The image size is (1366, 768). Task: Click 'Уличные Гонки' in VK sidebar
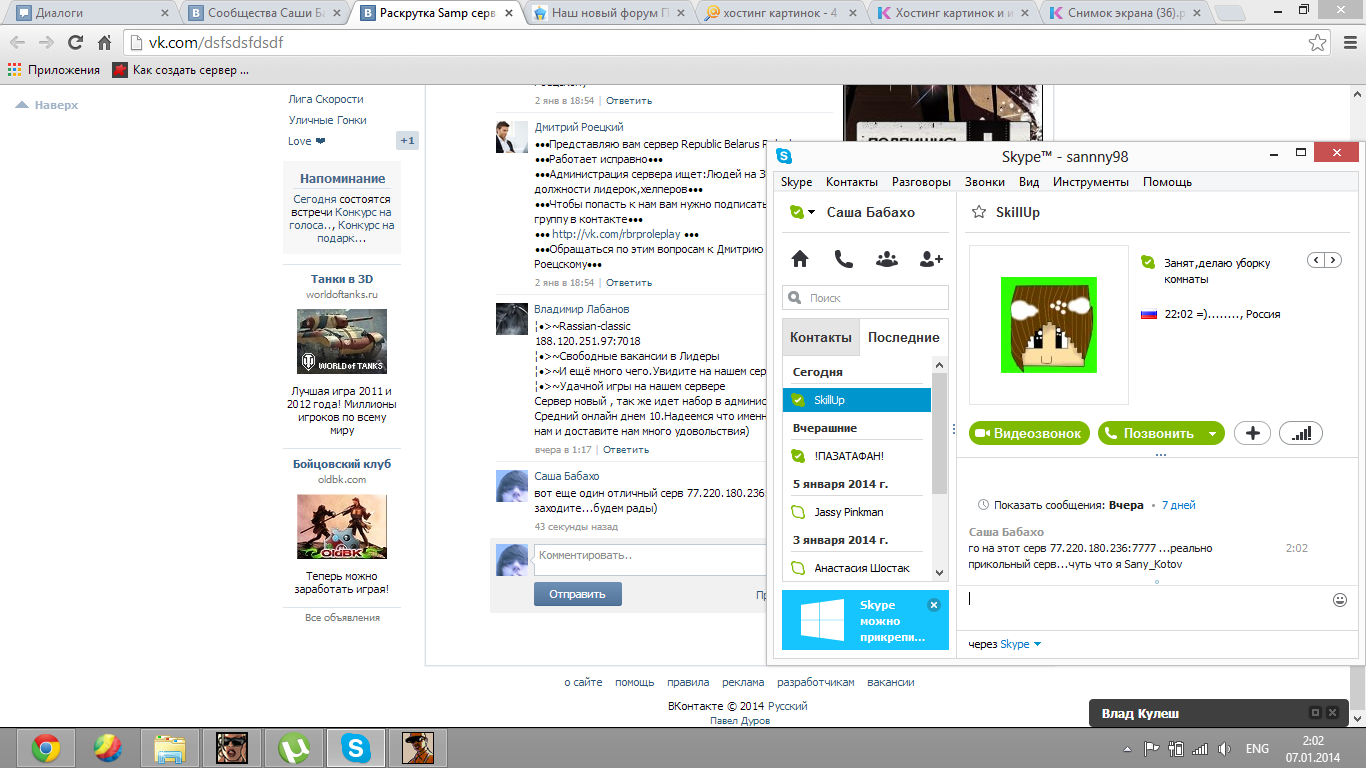point(328,120)
